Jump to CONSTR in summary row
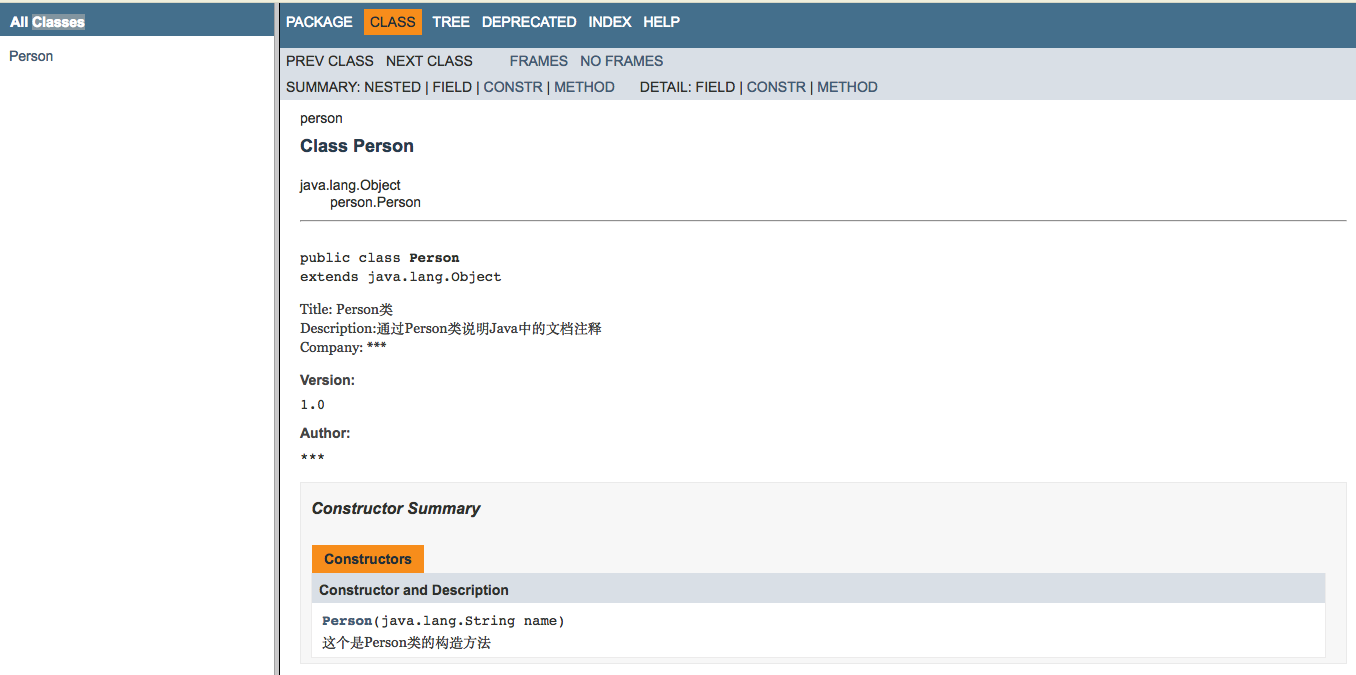This screenshot has height=675, width=1356. coord(513,87)
